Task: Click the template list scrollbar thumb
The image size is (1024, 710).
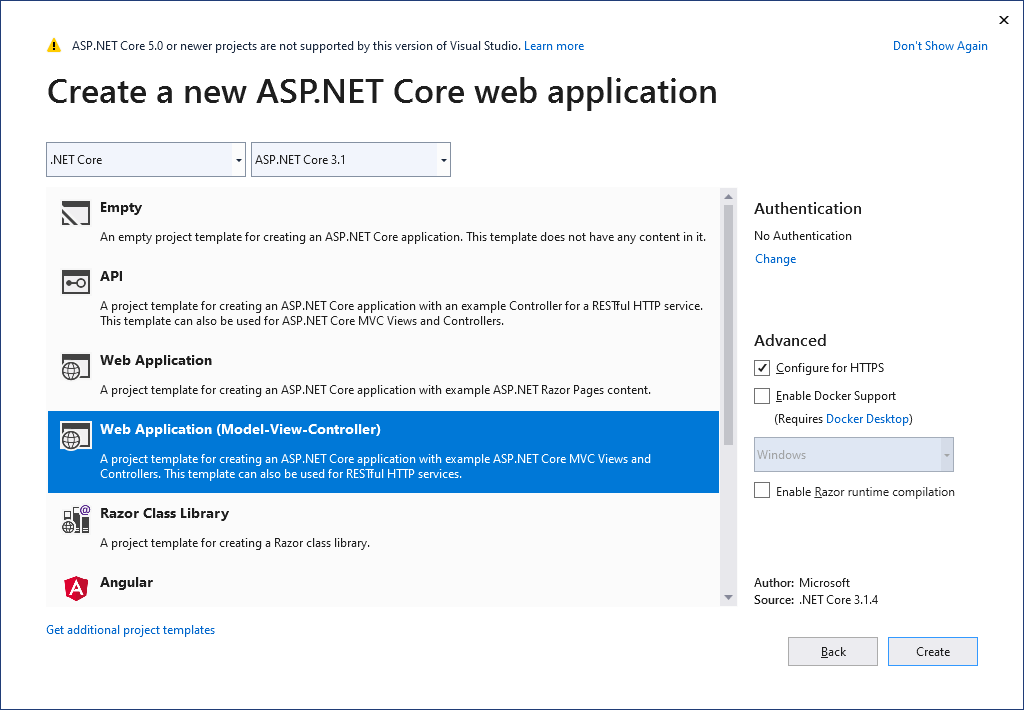Action: tap(728, 325)
